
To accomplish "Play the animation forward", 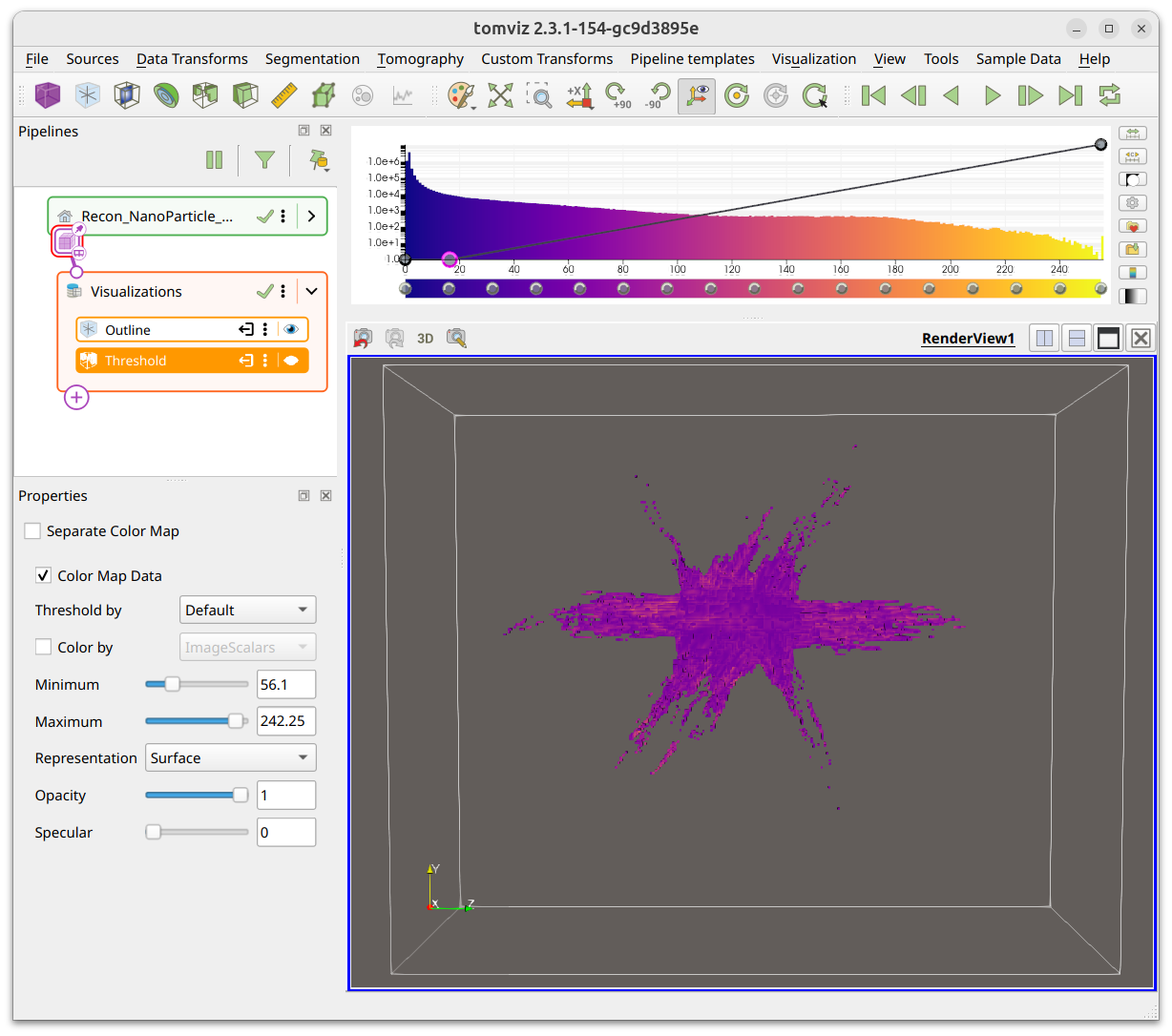I will [x=993, y=95].
